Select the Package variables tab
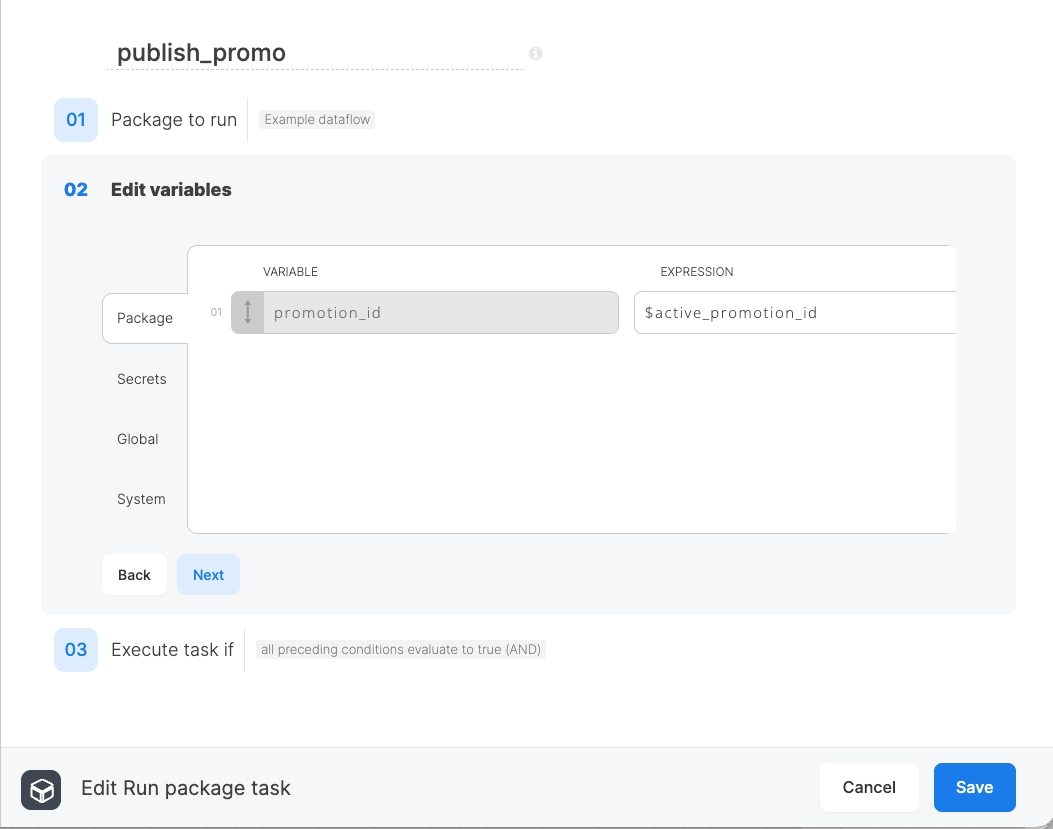 point(145,318)
